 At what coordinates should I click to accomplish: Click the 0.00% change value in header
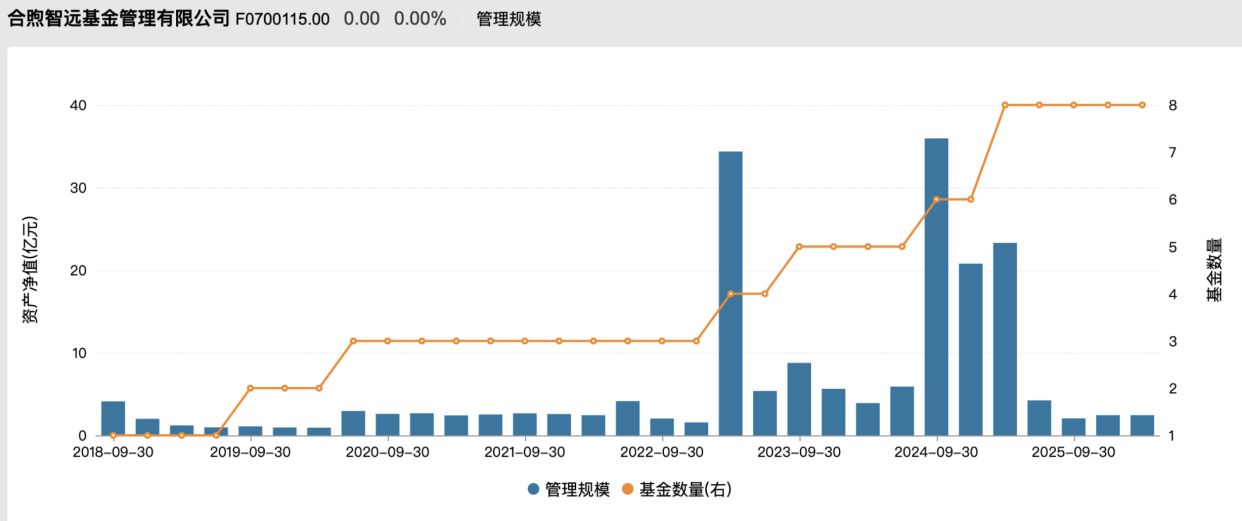pyautogui.click(x=420, y=19)
